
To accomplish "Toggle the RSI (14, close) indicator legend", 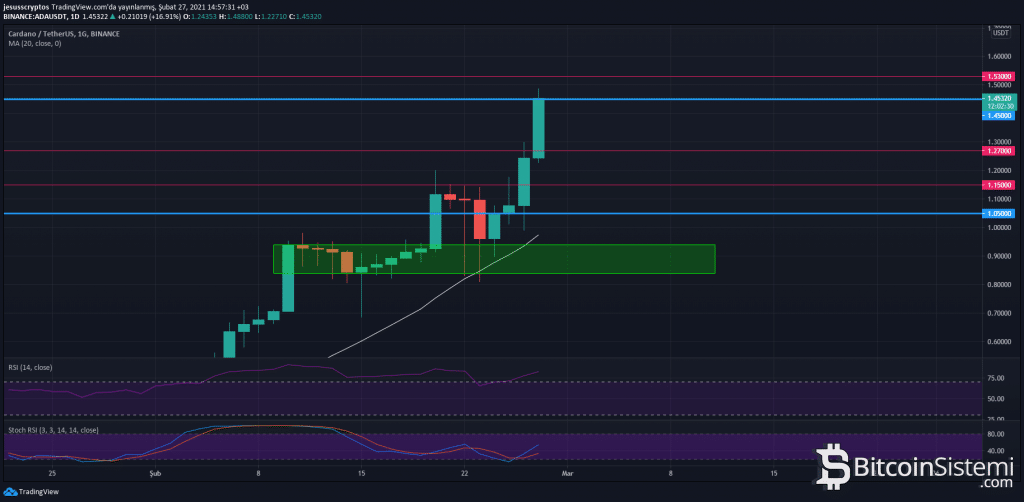I will tap(29, 367).
